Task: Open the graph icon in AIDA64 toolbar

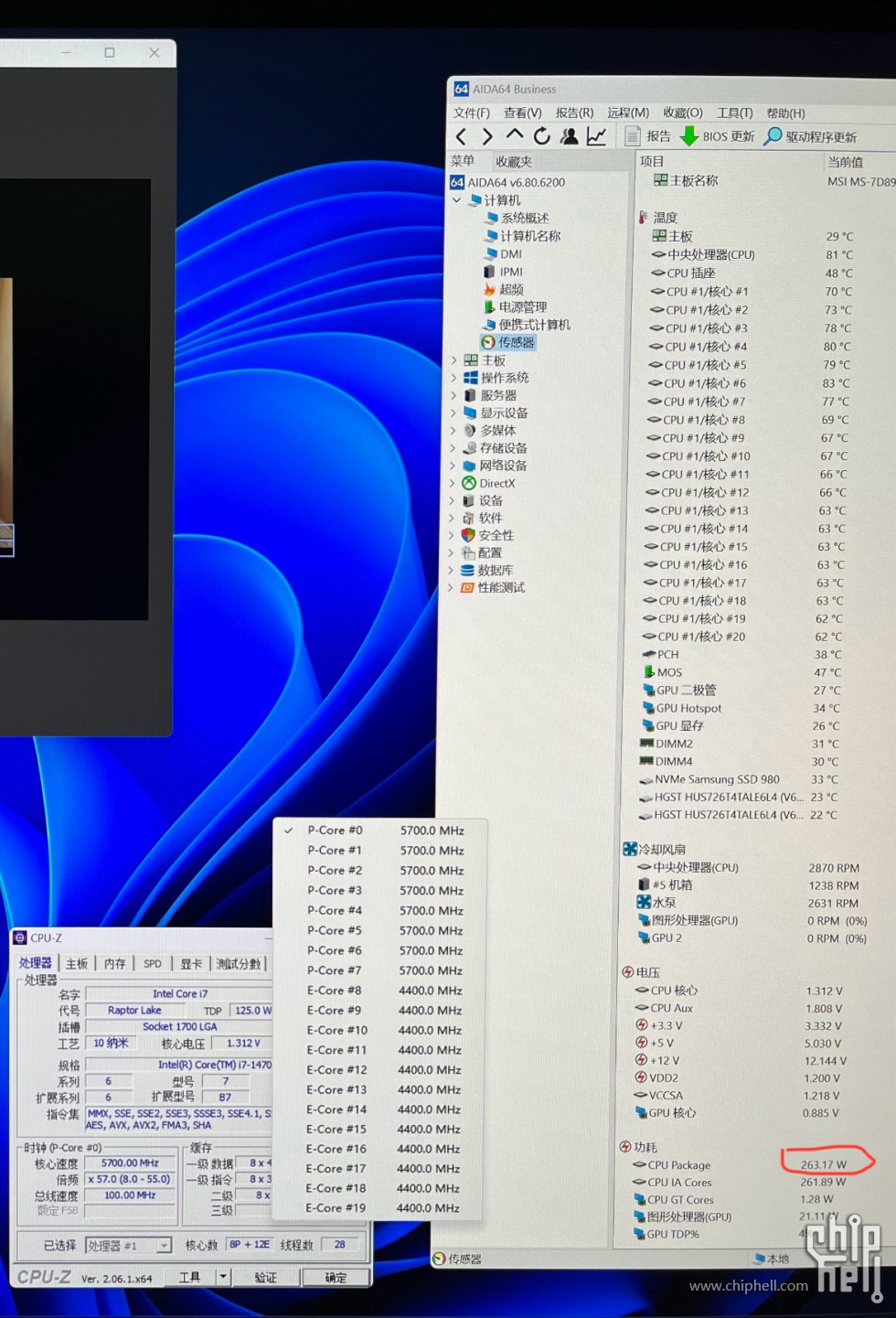Action: tap(596, 136)
